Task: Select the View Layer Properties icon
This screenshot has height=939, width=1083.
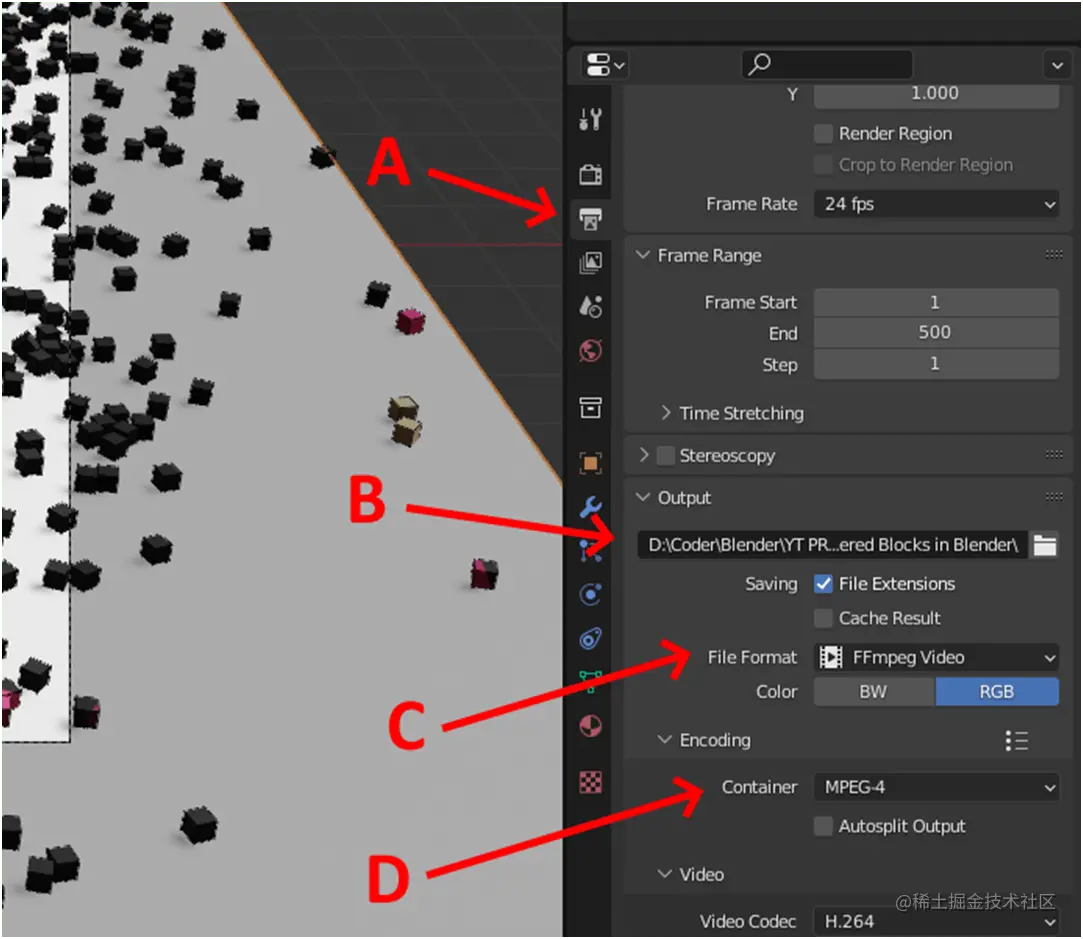Action: [x=590, y=262]
